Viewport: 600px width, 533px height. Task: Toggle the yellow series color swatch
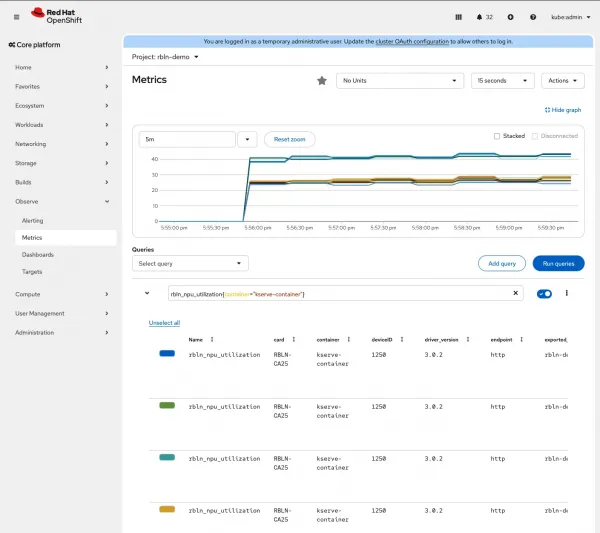coord(167,509)
